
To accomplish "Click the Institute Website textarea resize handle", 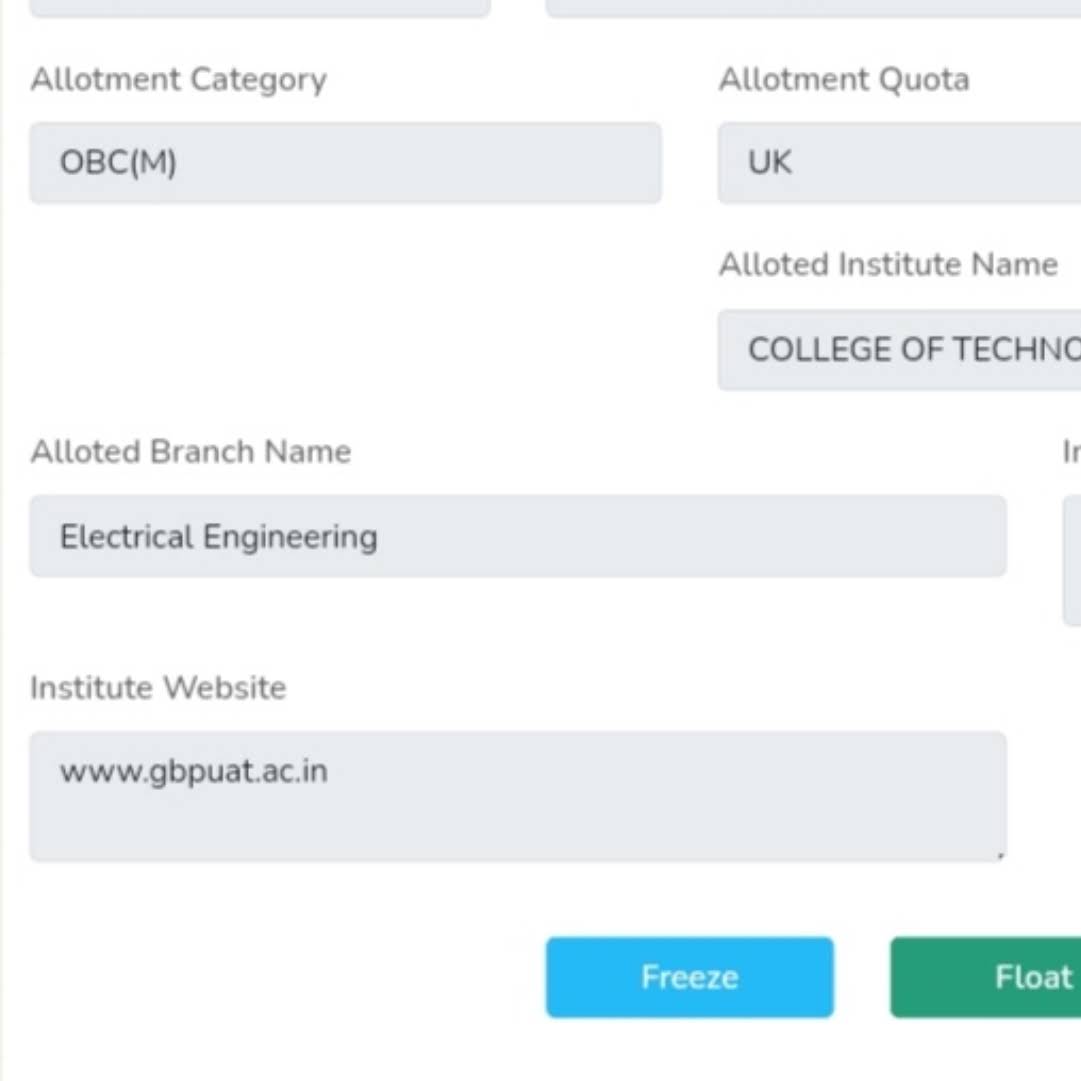I will pyautogui.click(x=1001, y=855).
